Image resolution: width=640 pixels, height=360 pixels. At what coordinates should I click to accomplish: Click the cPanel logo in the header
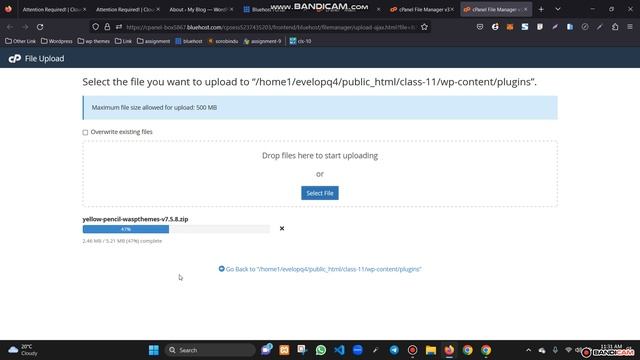click(x=15, y=59)
